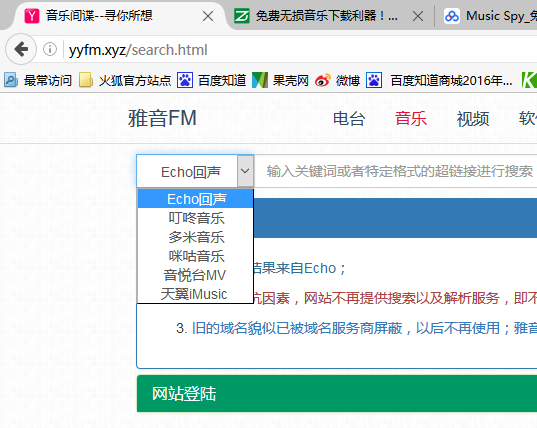Image resolution: width=537 pixels, height=428 pixels.
Task: Click the paw icon beside 百度知道商城2016年
Action: pyautogui.click(x=374, y=80)
